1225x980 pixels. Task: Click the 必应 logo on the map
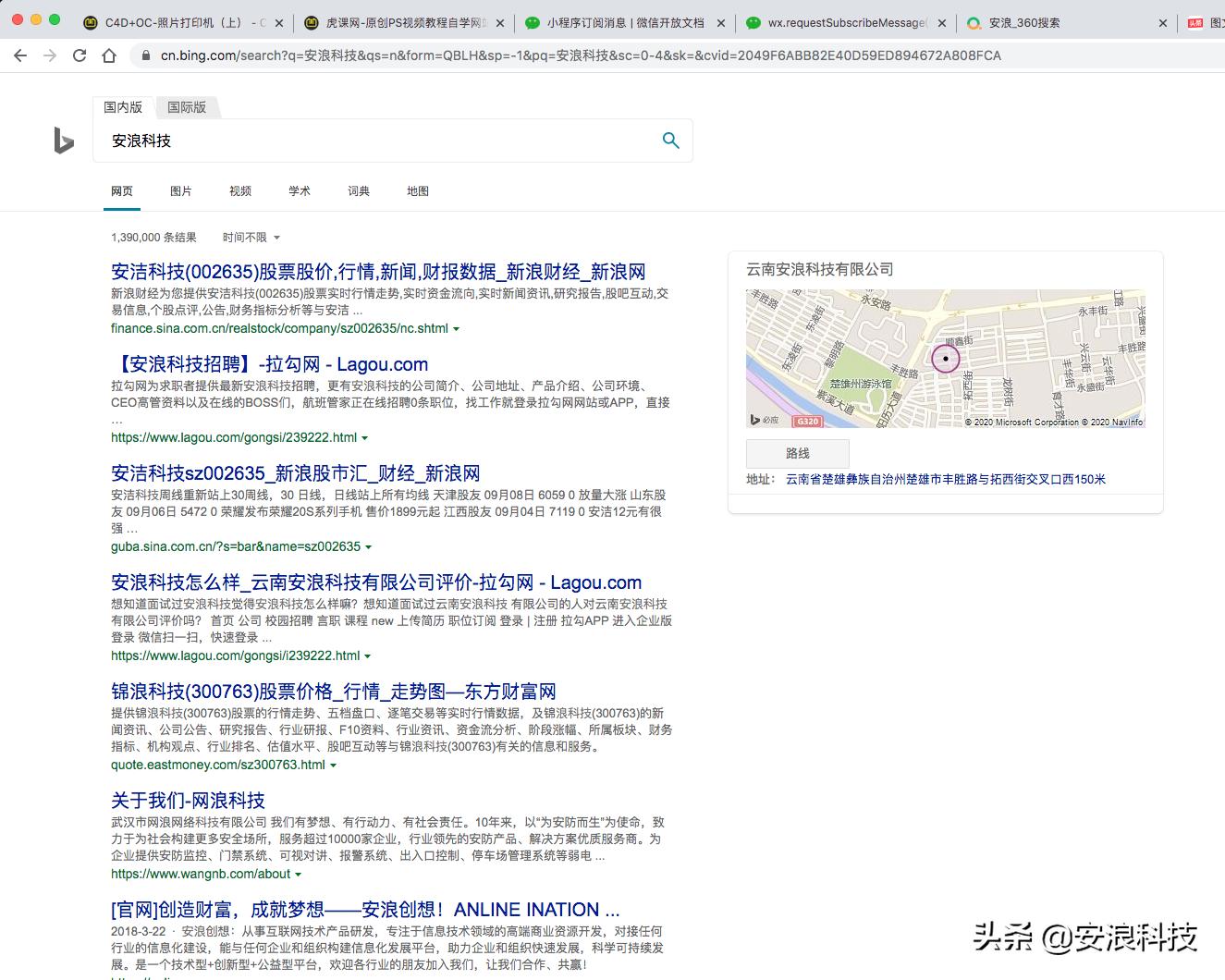[x=766, y=421]
